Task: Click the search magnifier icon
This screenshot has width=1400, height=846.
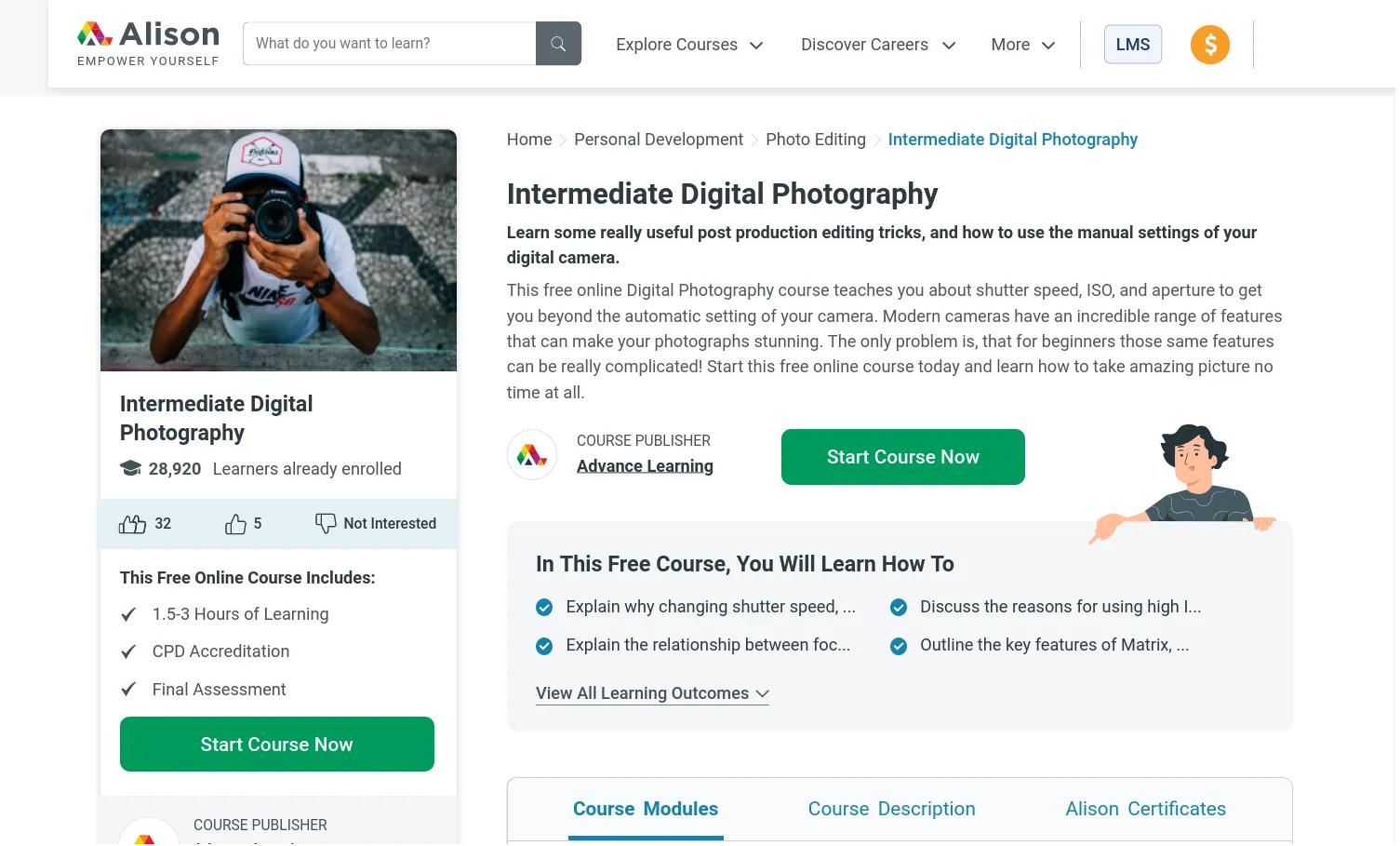Action: pos(557,43)
